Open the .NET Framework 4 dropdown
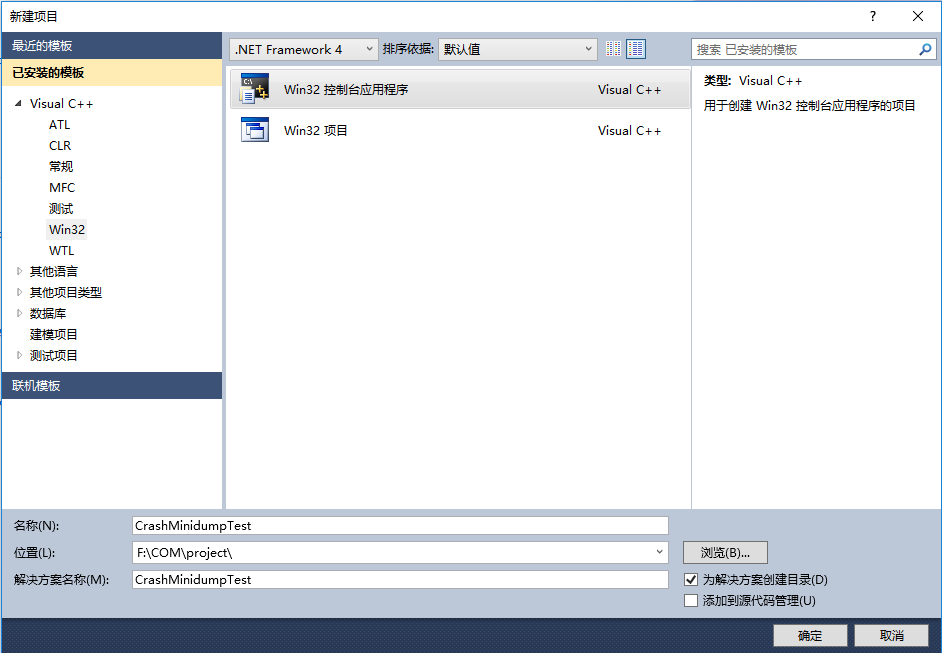Viewport: 942px width, 653px height. tap(303, 49)
